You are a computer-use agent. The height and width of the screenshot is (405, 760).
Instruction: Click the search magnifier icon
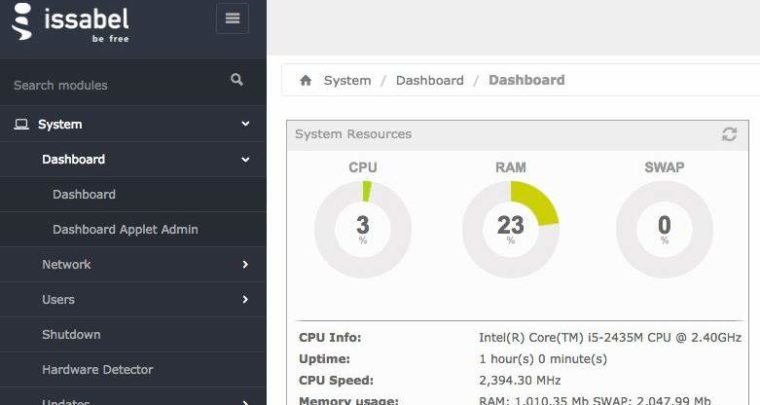[x=237, y=80]
